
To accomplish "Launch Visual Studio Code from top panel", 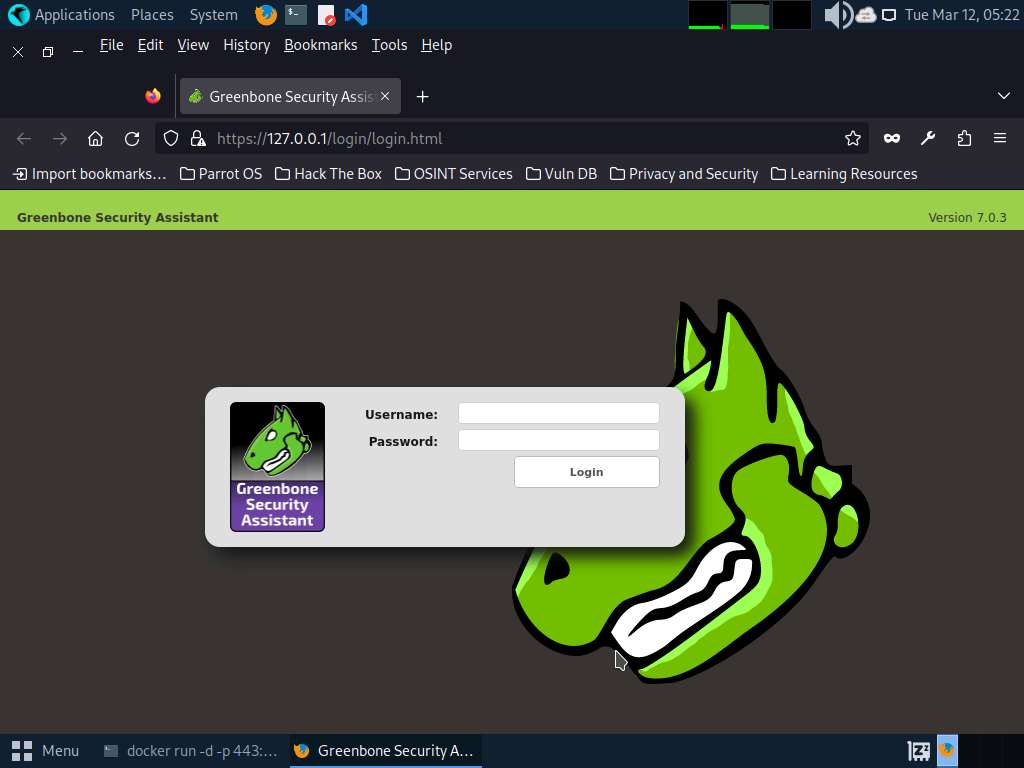I will click(355, 15).
